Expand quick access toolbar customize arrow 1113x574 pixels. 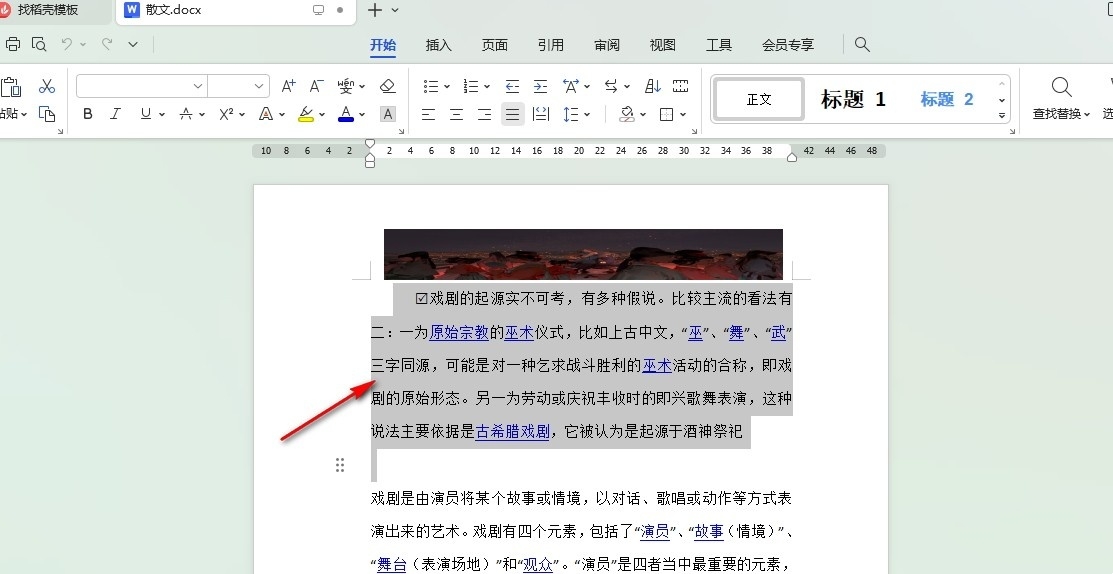click(133, 45)
